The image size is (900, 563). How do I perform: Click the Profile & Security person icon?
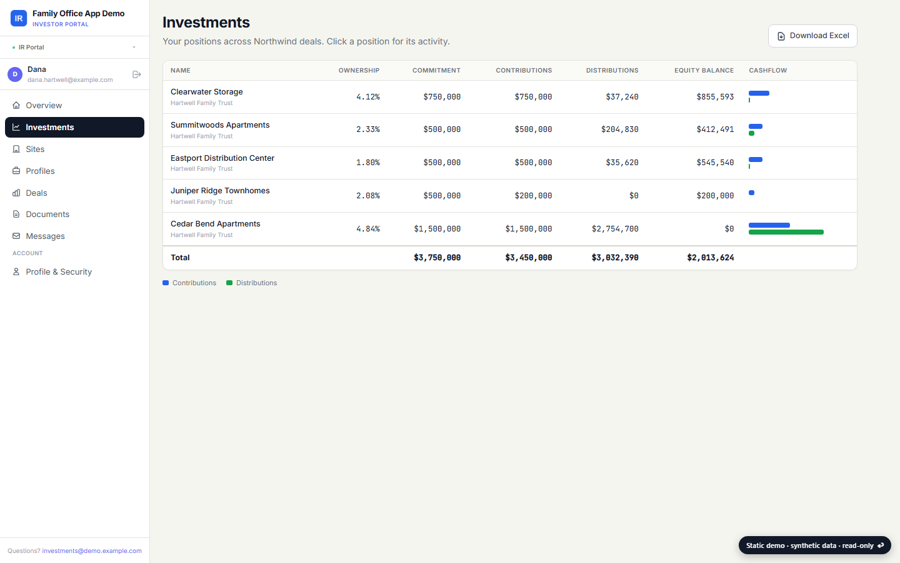16,272
